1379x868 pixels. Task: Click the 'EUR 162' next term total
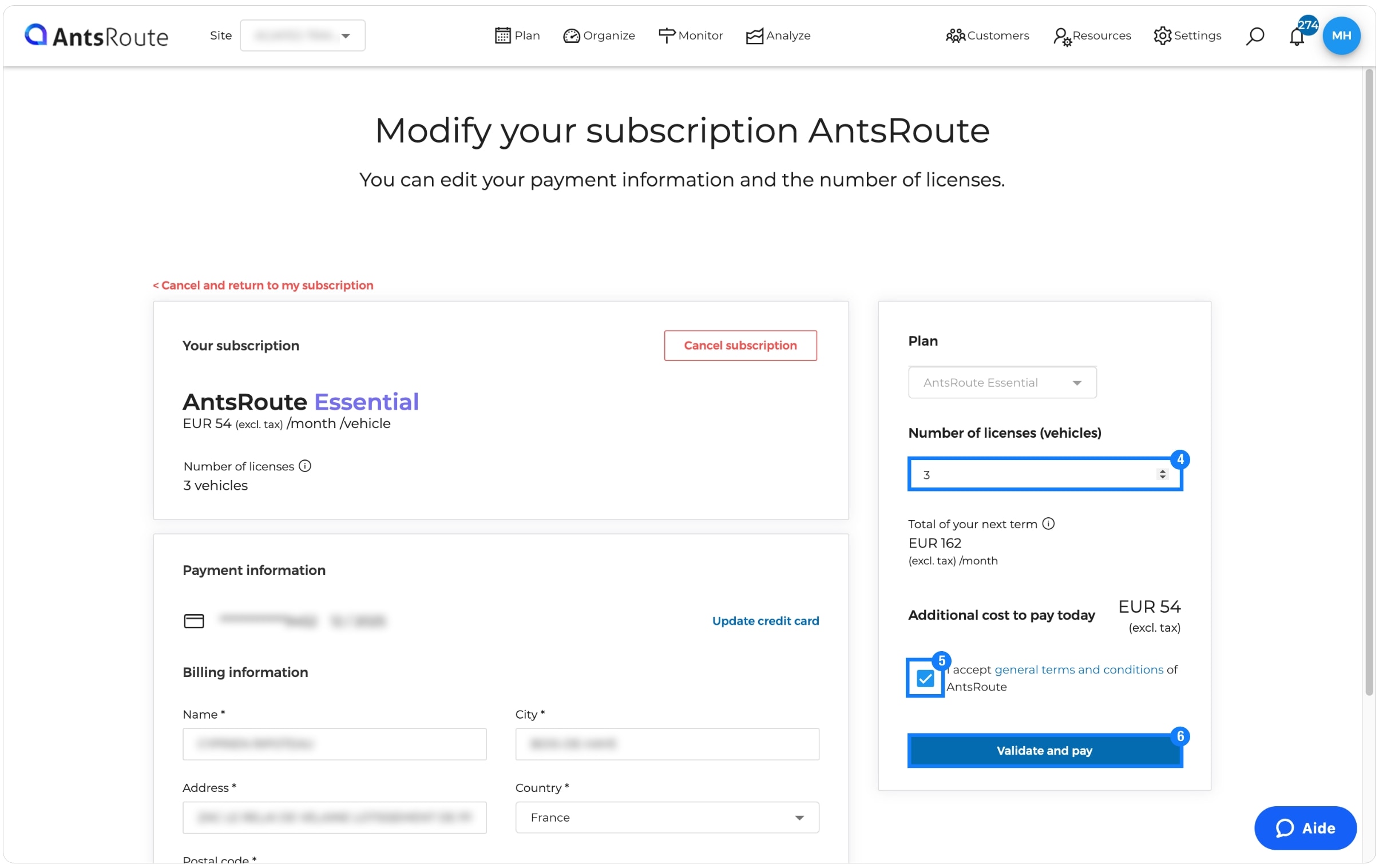934,543
